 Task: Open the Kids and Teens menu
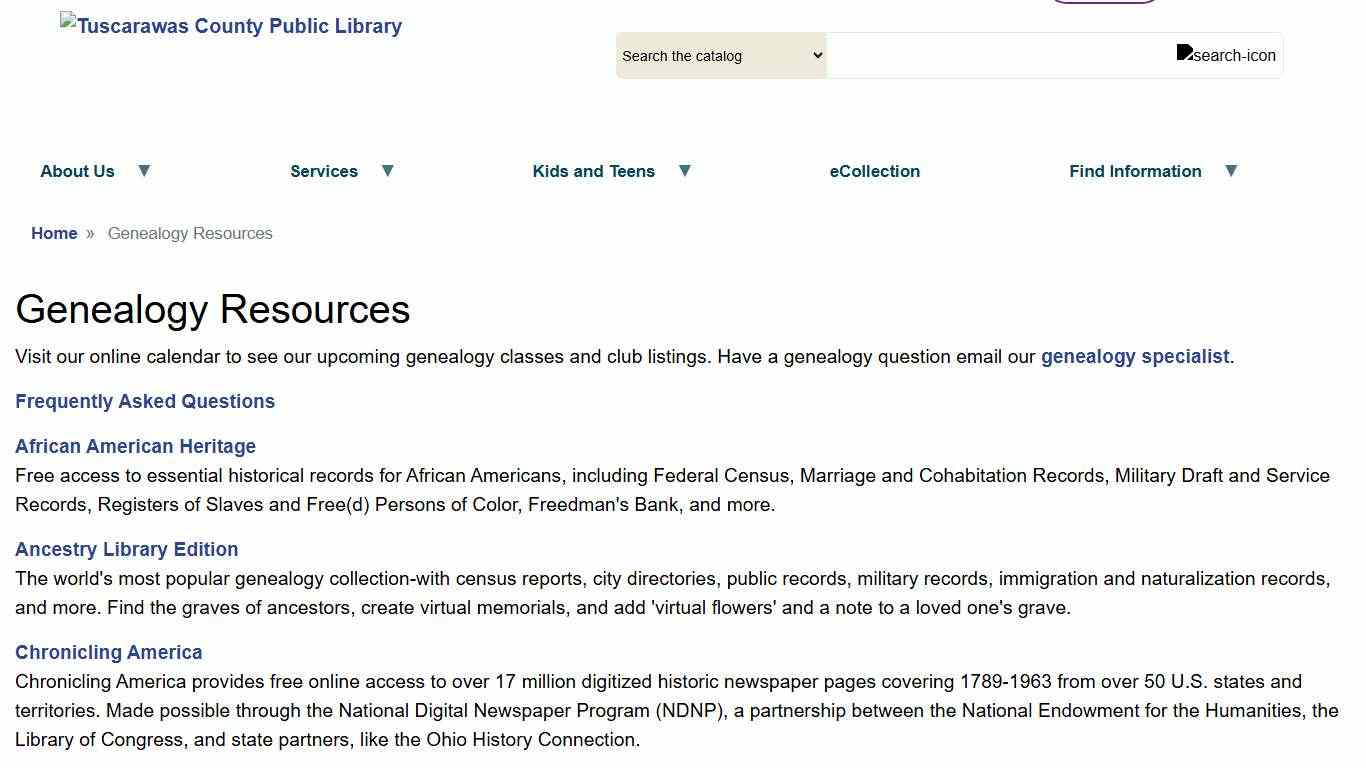point(593,171)
